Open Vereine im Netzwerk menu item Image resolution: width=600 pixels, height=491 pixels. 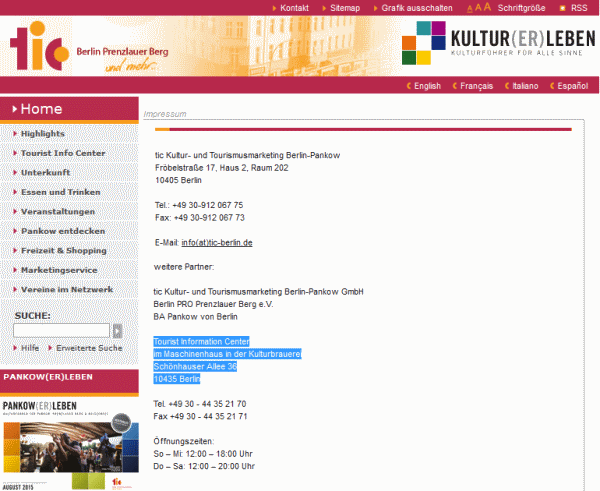(67, 290)
